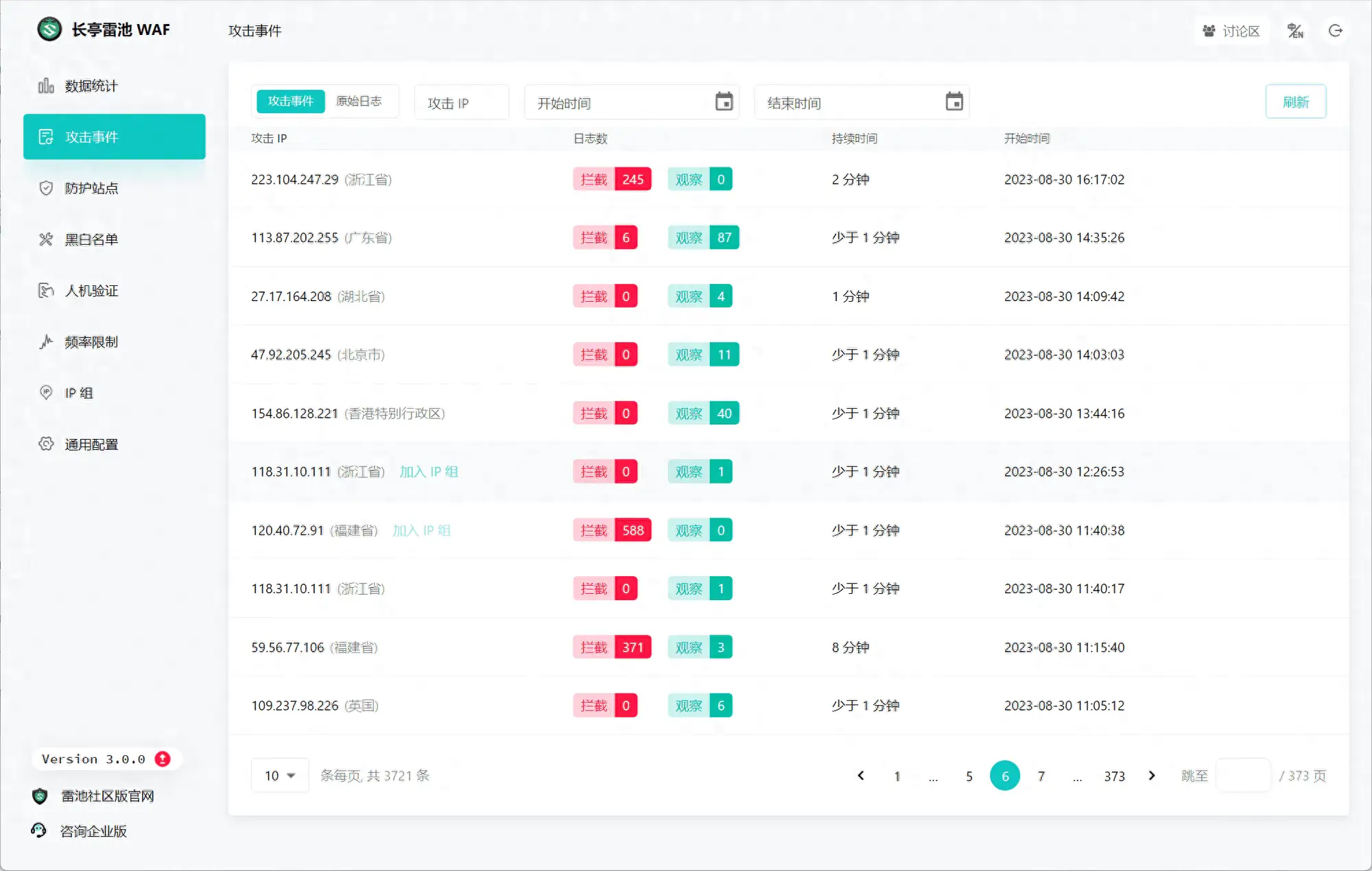Visit 雷池社区版官网 official site link
This screenshot has height=871, width=1372.
[x=106, y=796]
